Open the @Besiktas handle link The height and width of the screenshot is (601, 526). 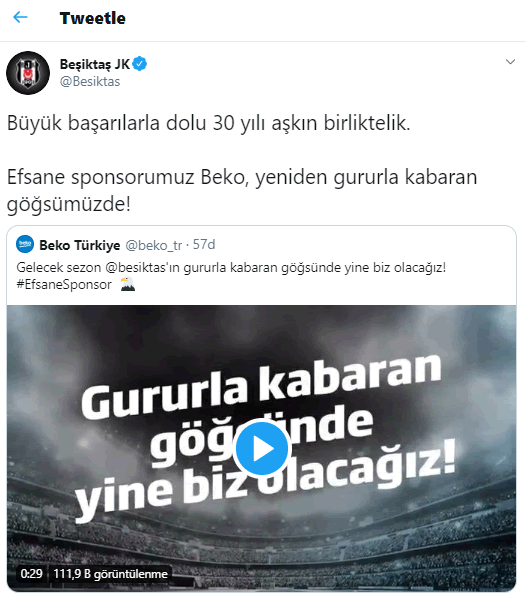pyautogui.click(x=90, y=82)
